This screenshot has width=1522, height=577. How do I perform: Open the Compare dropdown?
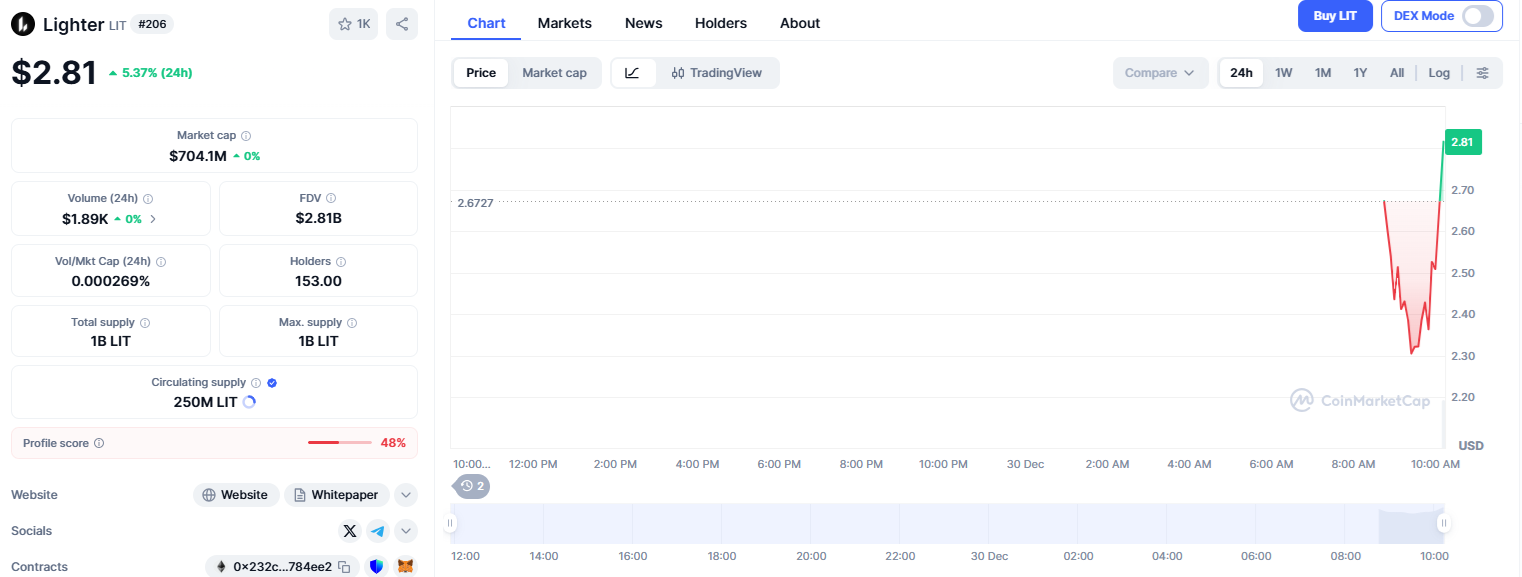pyautogui.click(x=1159, y=73)
